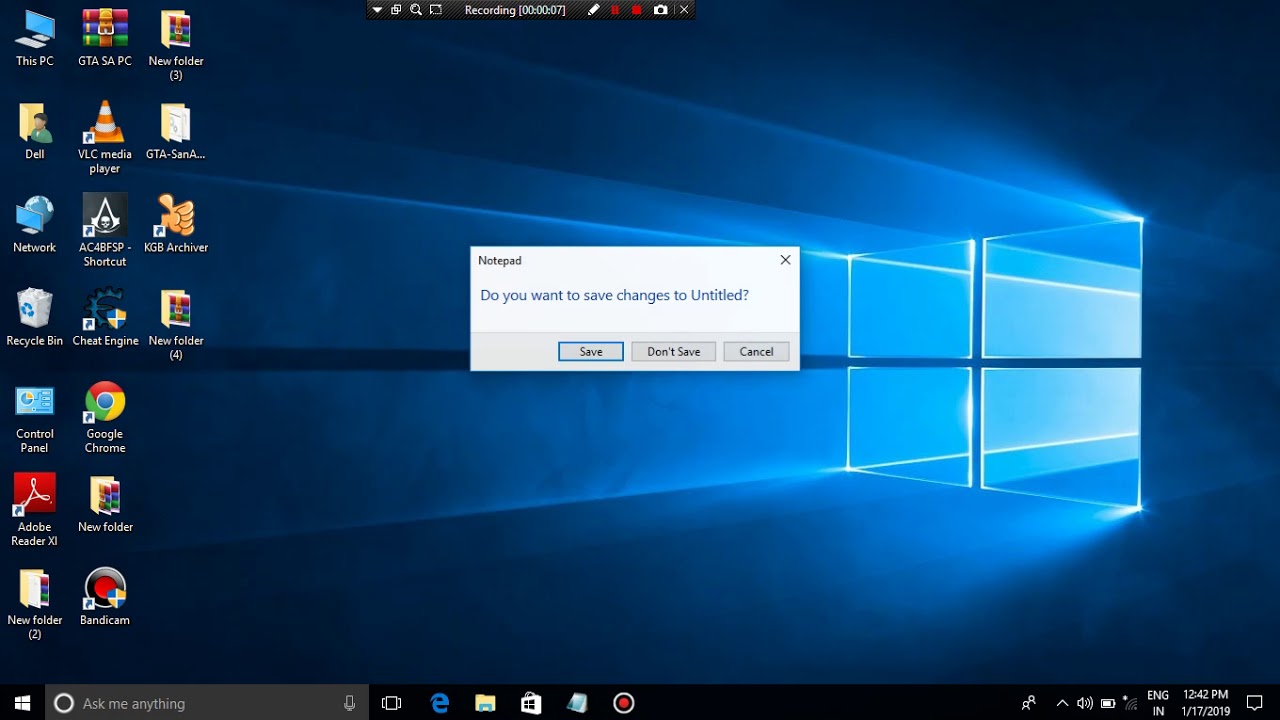The height and width of the screenshot is (720, 1280).
Task: Open the Notepad taskbar button
Action: [577, 703]
